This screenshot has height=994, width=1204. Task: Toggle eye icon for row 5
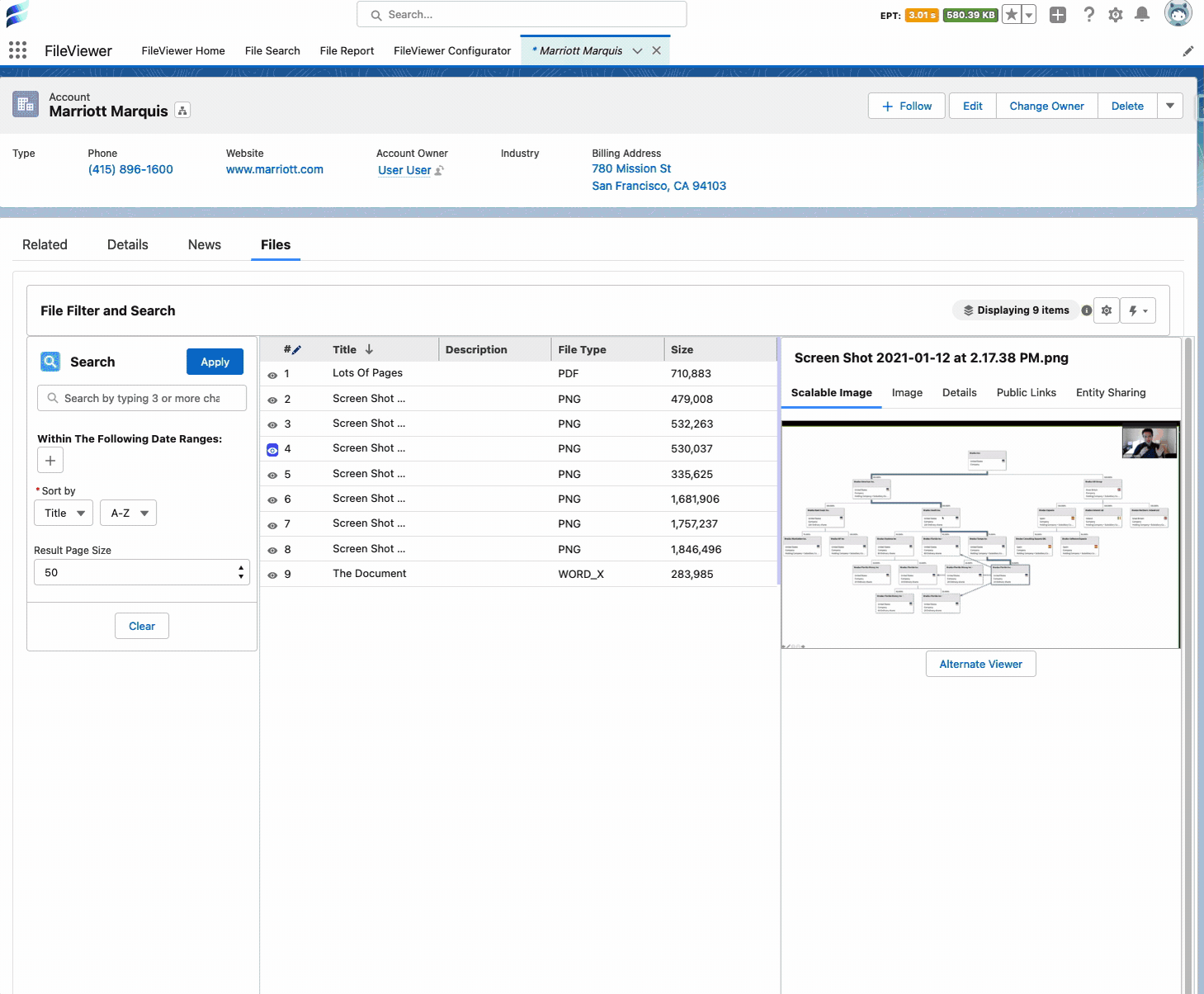(272, 476)
